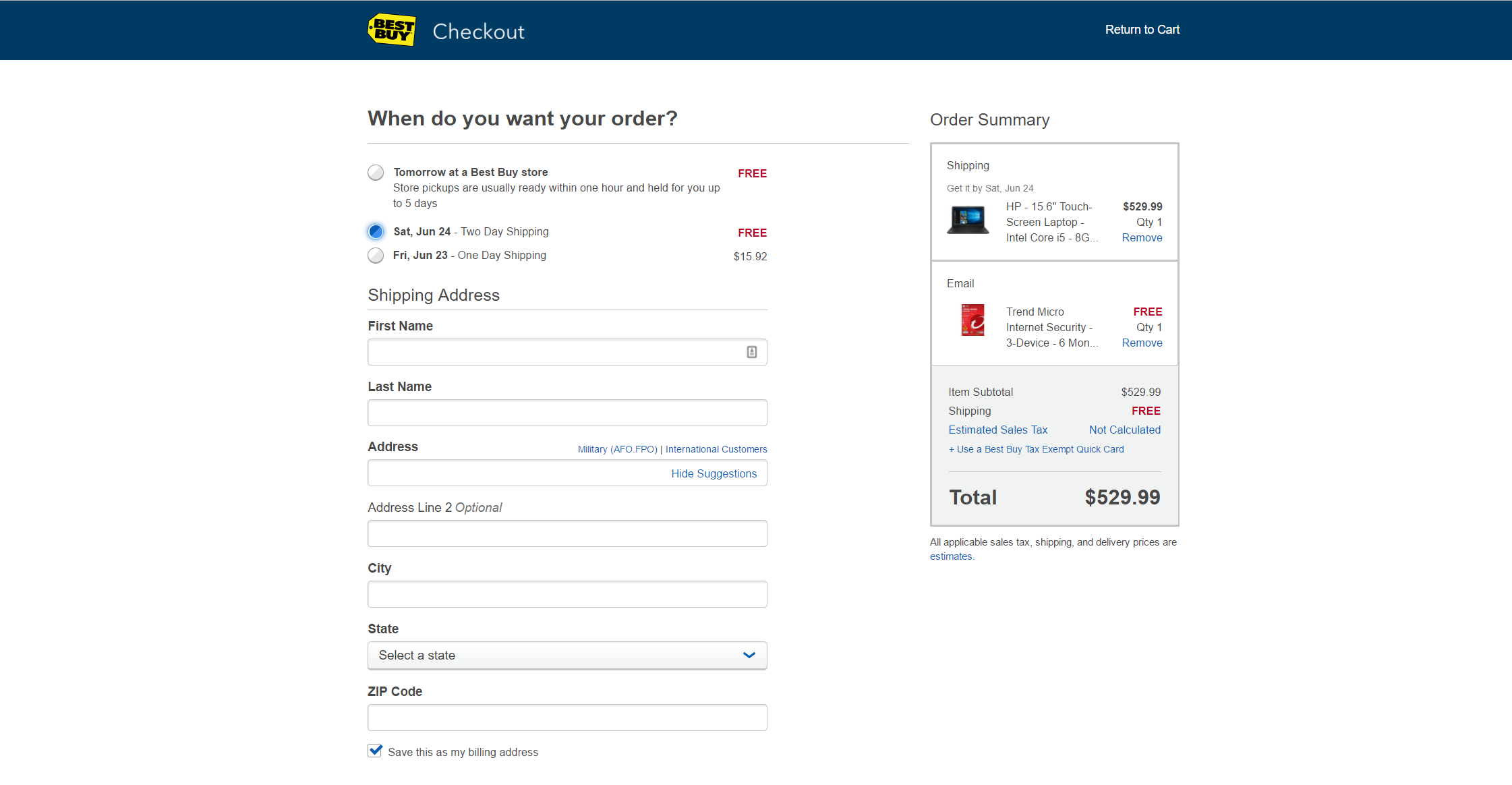Viewport: 1512px width, 785px height.
Task: Focus the City input field
Action: (x=567, y=594)
